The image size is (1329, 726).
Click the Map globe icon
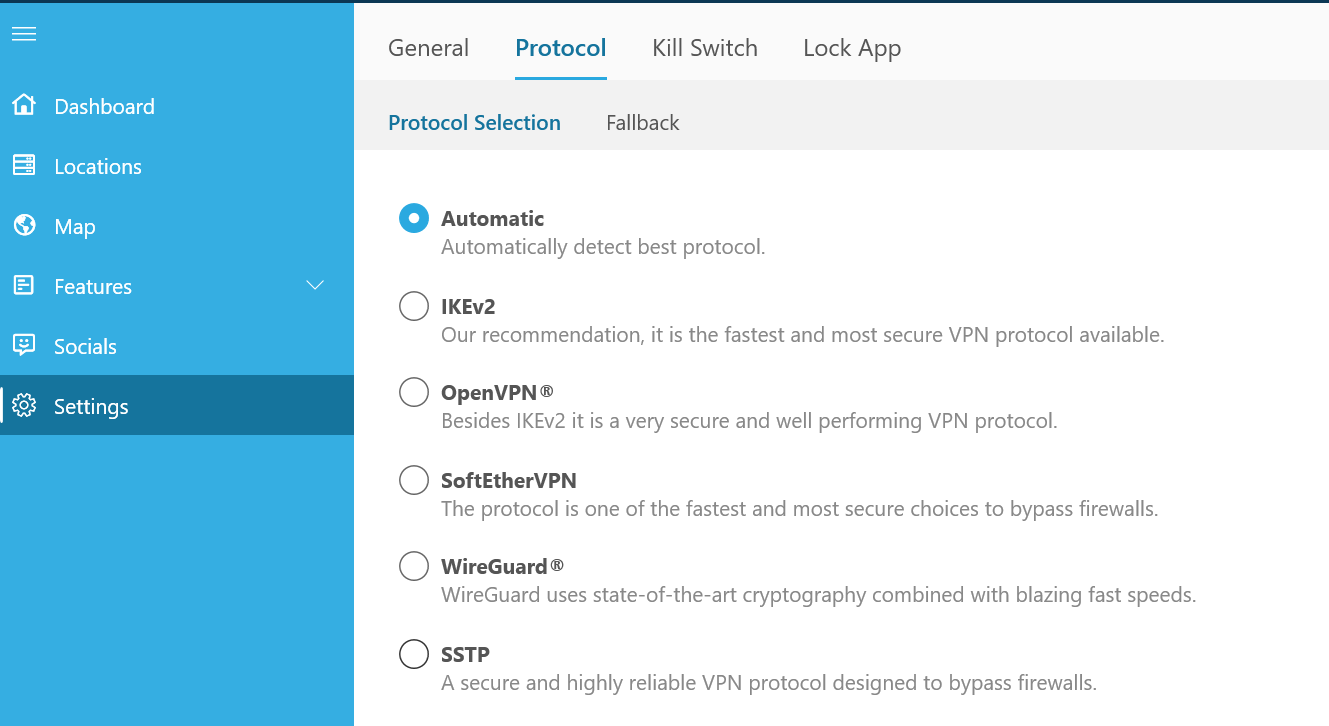(x=24, y=225)
